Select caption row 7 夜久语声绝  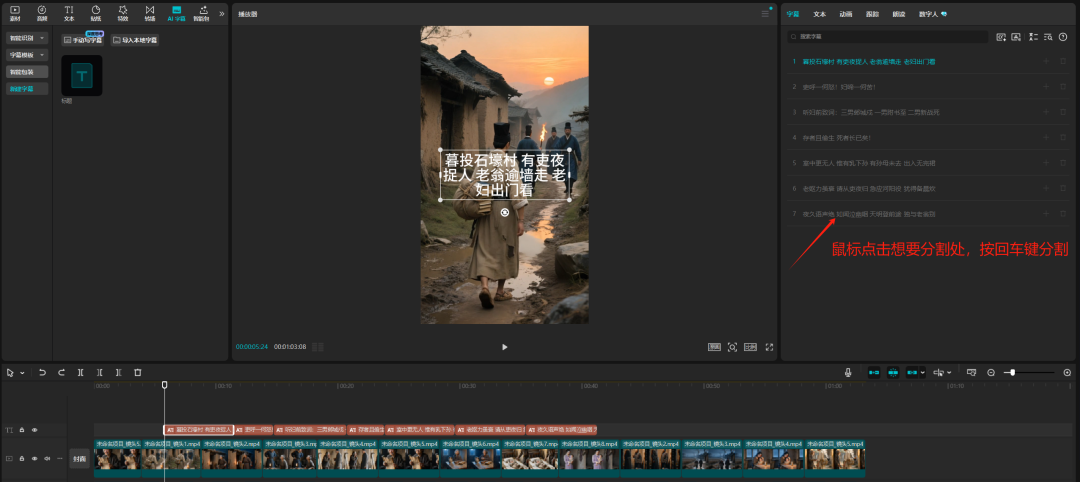[930, 214]
